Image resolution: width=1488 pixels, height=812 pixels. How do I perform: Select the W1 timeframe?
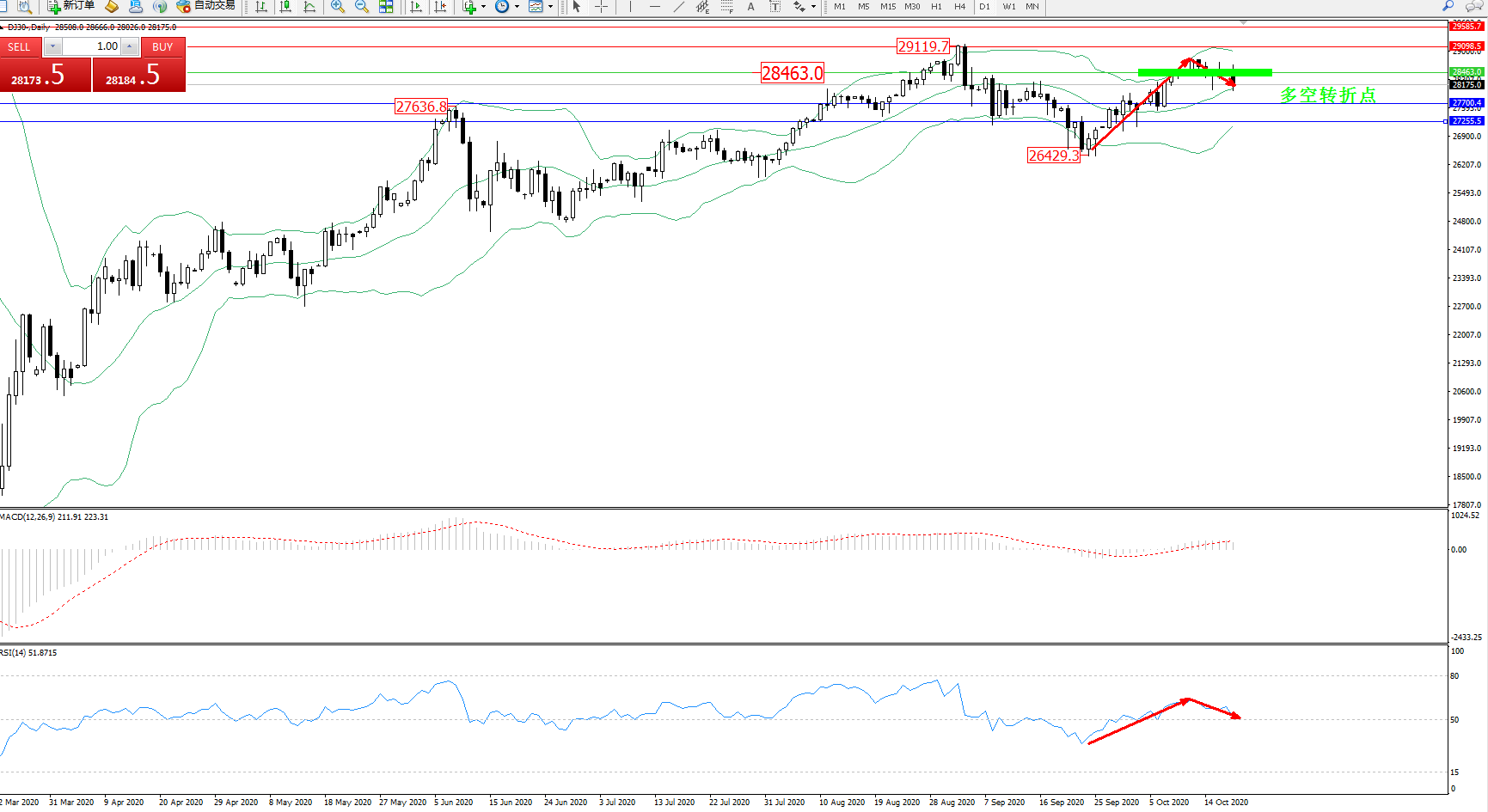click(x=1009, y=7)
